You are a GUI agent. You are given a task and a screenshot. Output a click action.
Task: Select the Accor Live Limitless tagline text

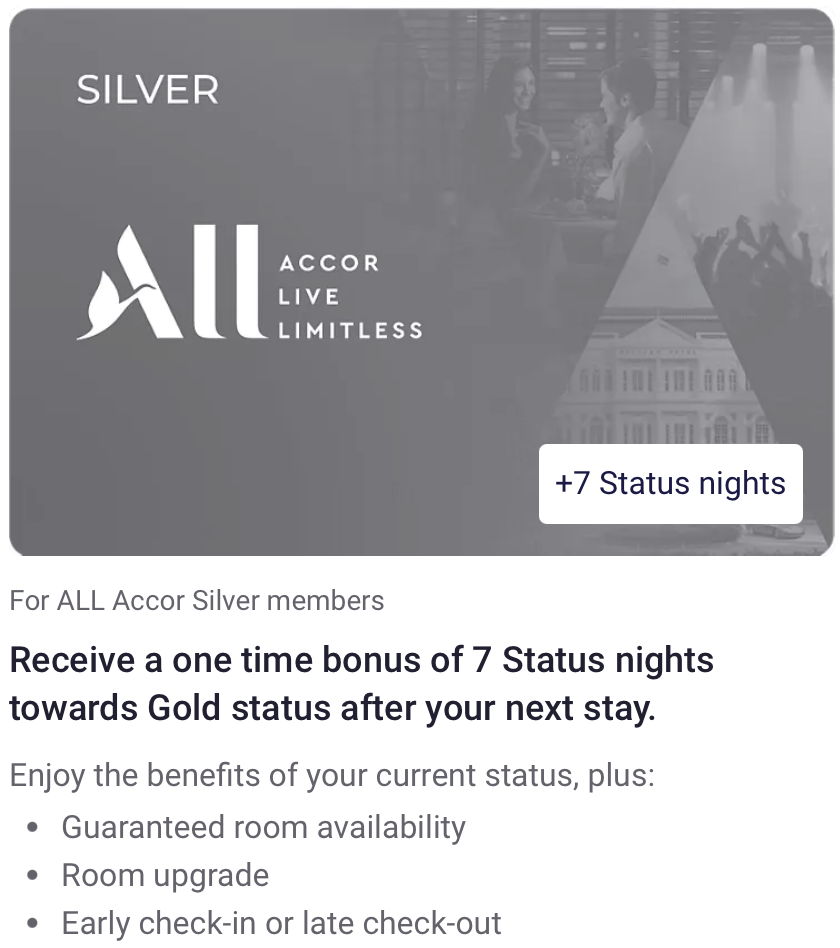point(349,297)
